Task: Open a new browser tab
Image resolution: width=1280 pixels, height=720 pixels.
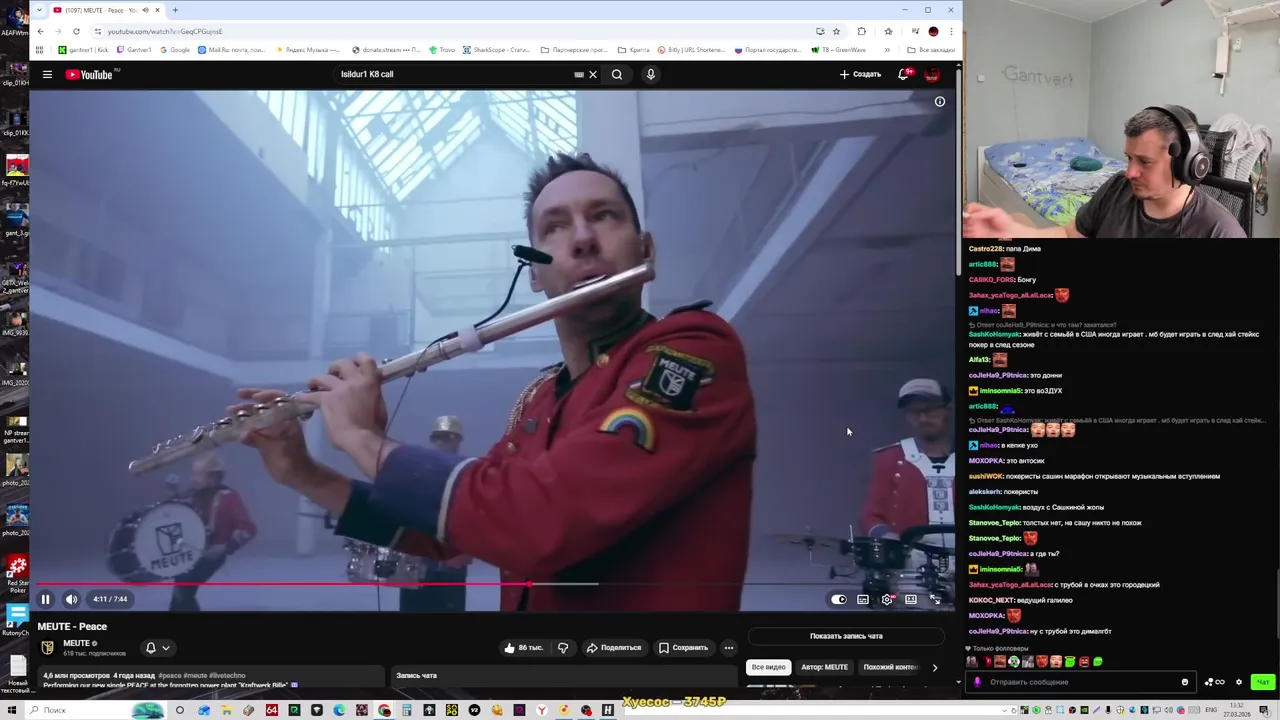Action: coord(175,10)
